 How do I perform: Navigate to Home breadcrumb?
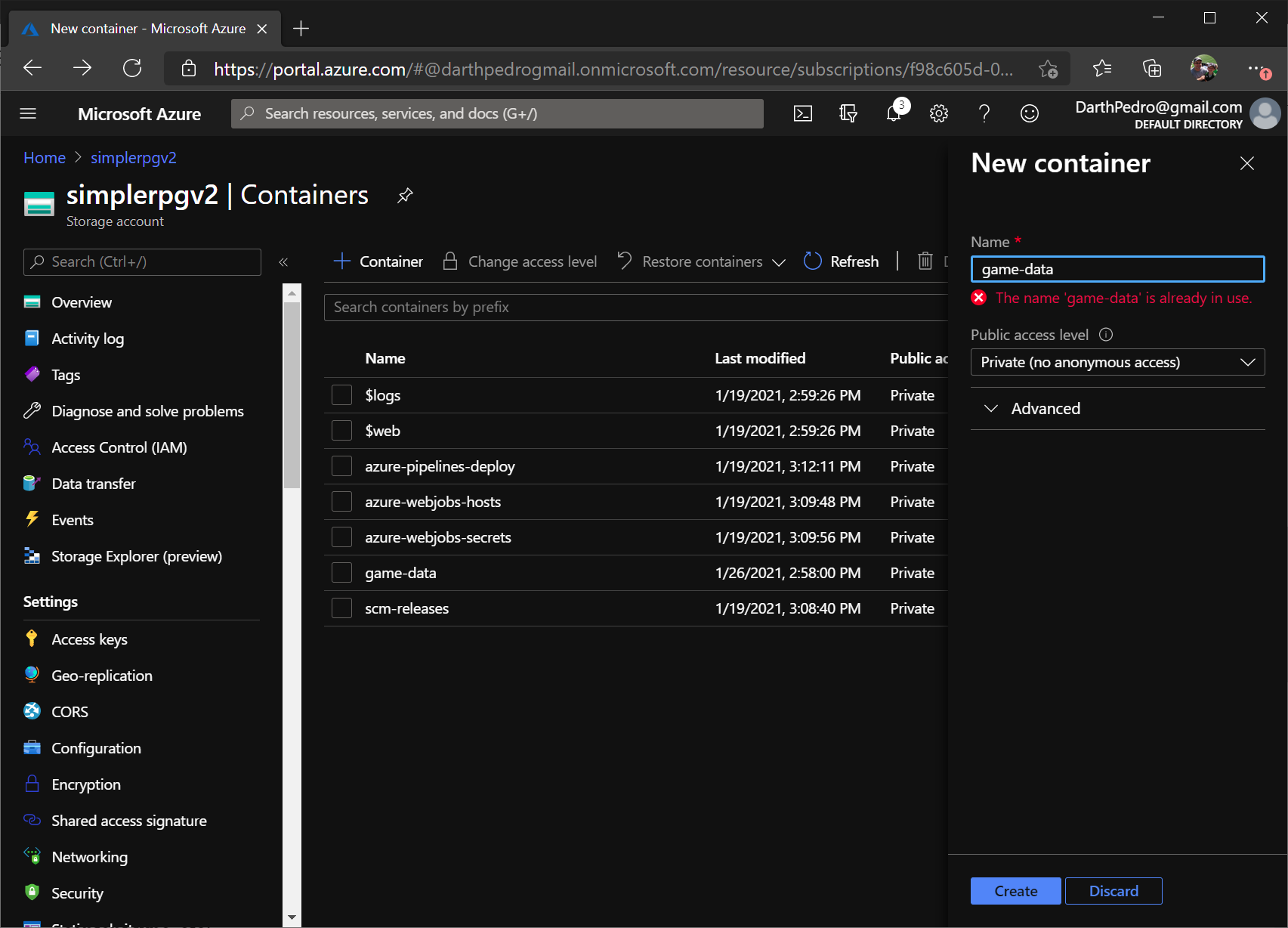click(x=44, y=157)
